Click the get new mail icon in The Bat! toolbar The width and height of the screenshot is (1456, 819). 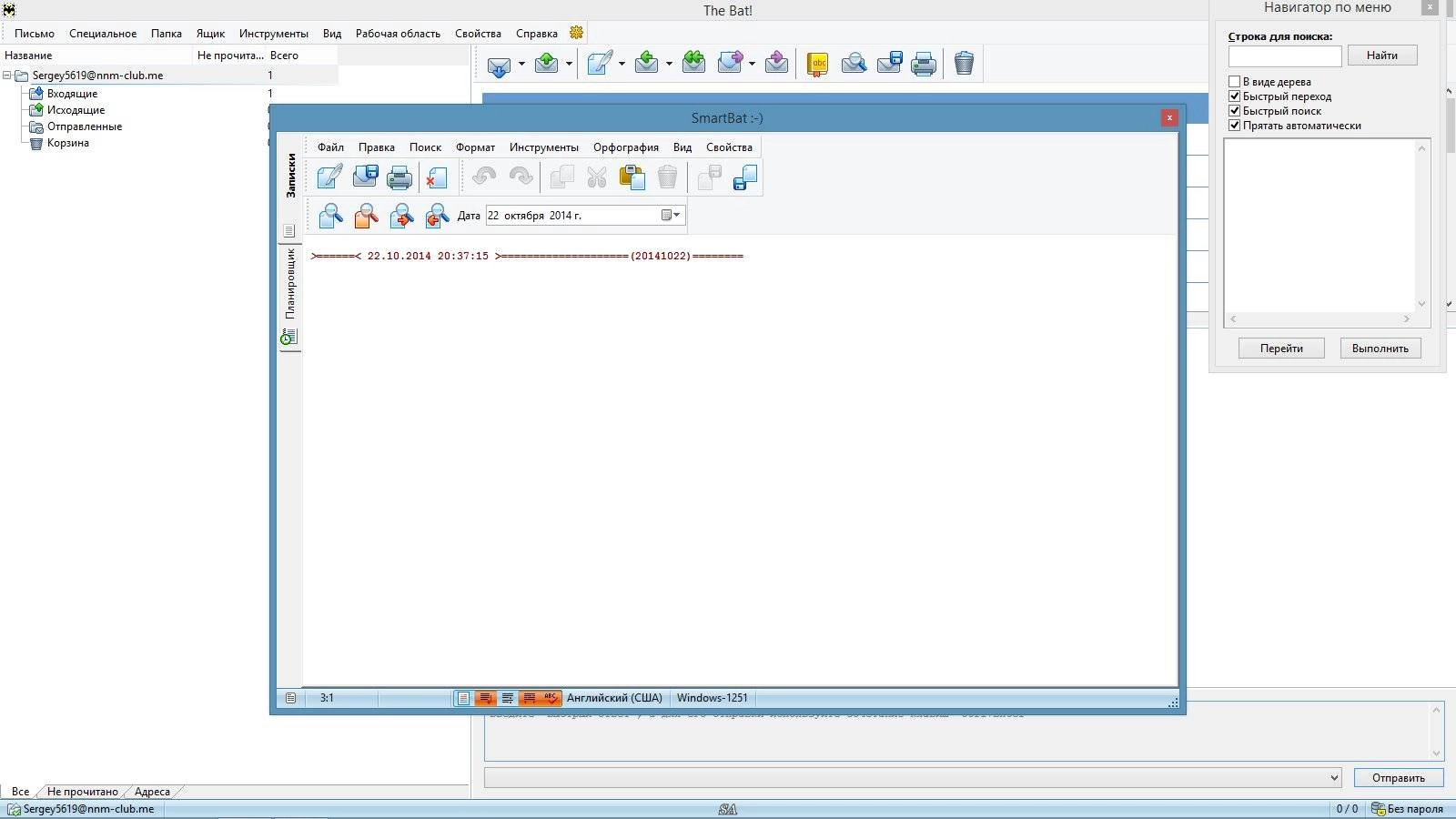tap(500, 65)
